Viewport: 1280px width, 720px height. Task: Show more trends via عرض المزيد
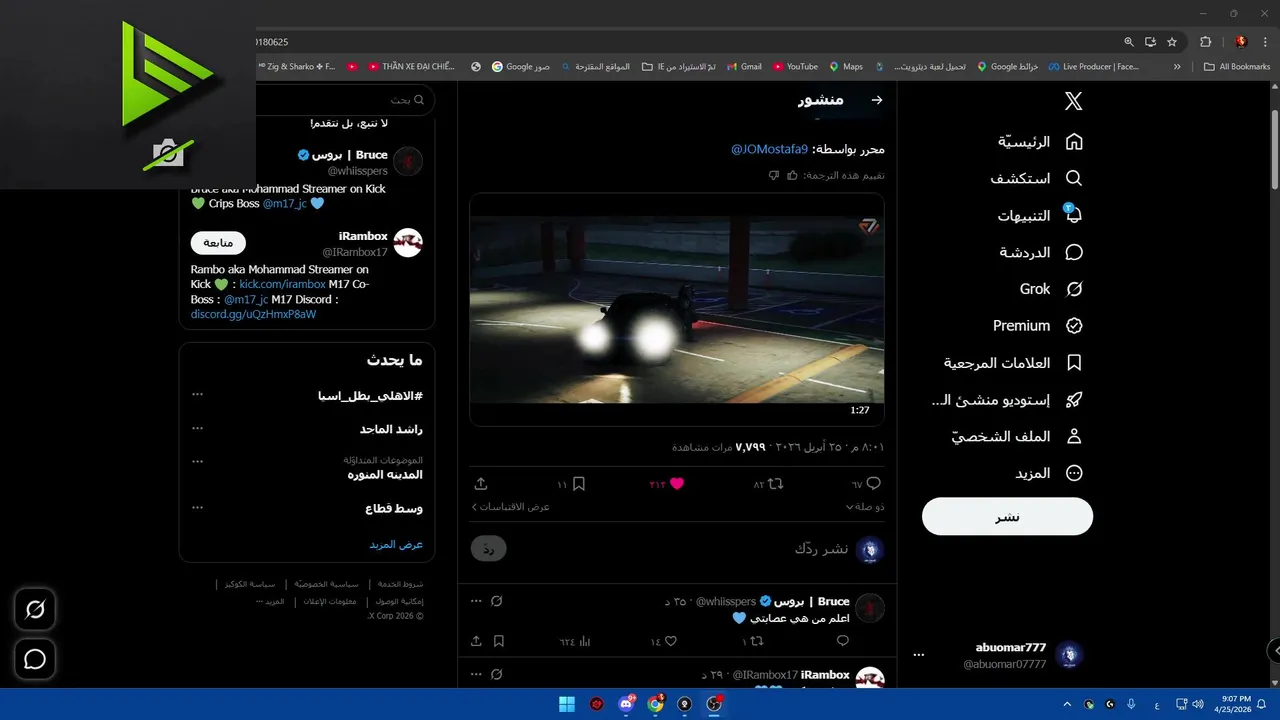click(x=396, y=545)
